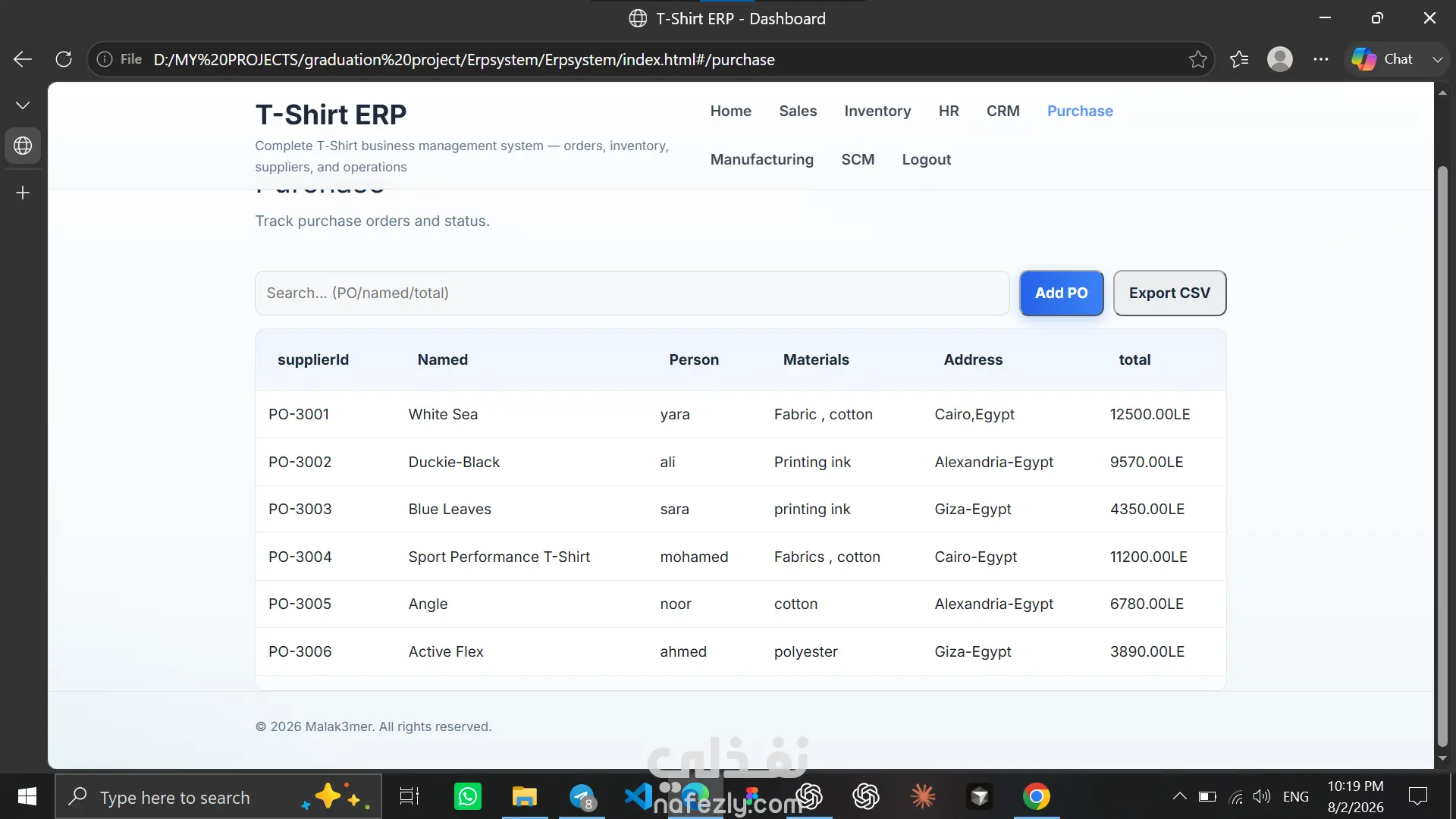Screen dimensions: 1456x819
Task: View site information icon beside File label
Action: pyautogui.click(x=105, y=59)
